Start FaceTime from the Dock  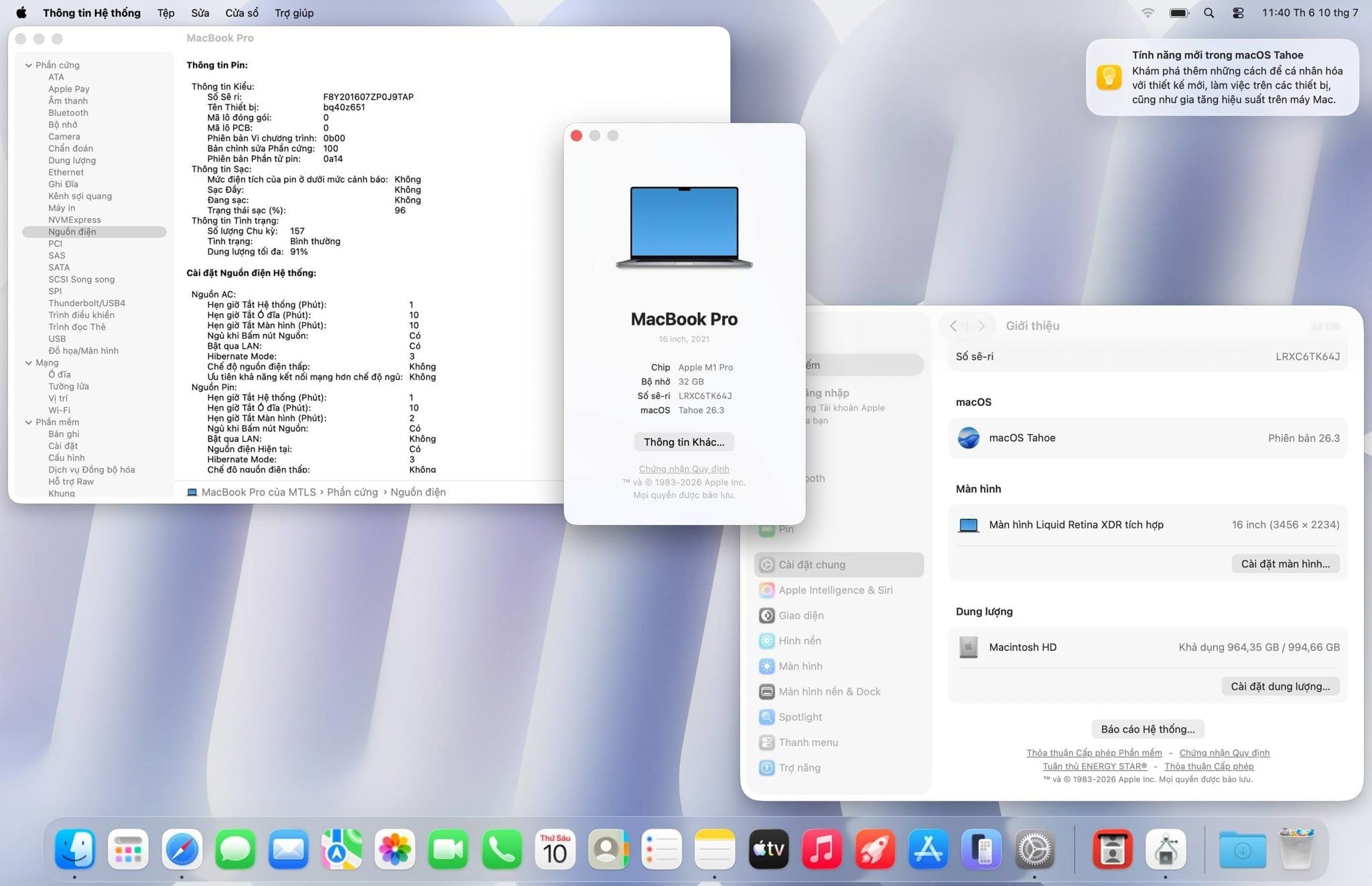point(448,848)
